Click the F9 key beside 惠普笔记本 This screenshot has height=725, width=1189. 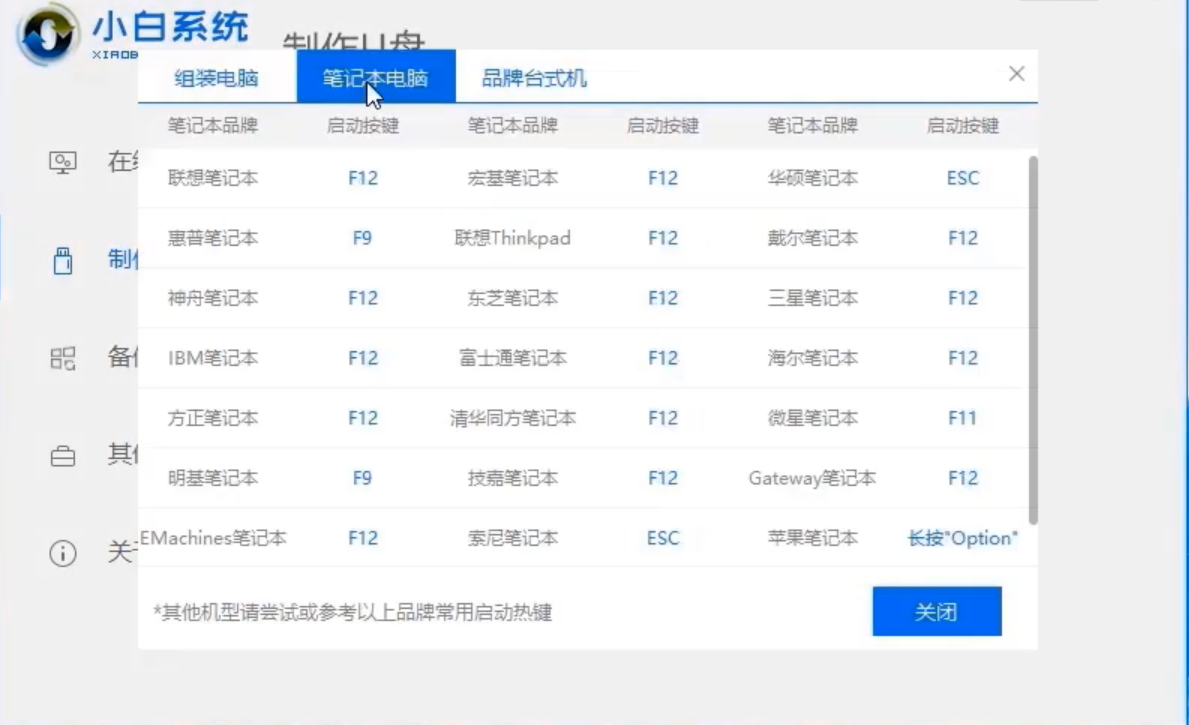(x=362, y=238)
